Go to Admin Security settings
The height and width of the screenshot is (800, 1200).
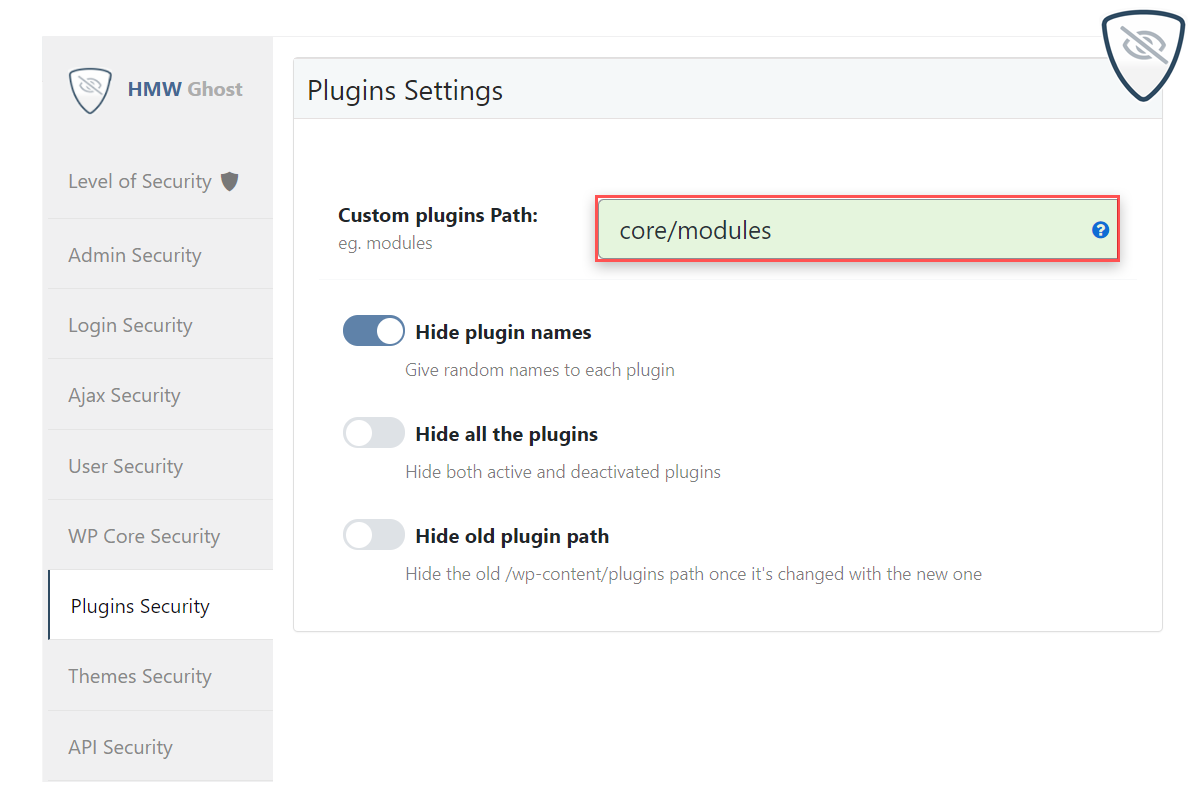[135, 255]
